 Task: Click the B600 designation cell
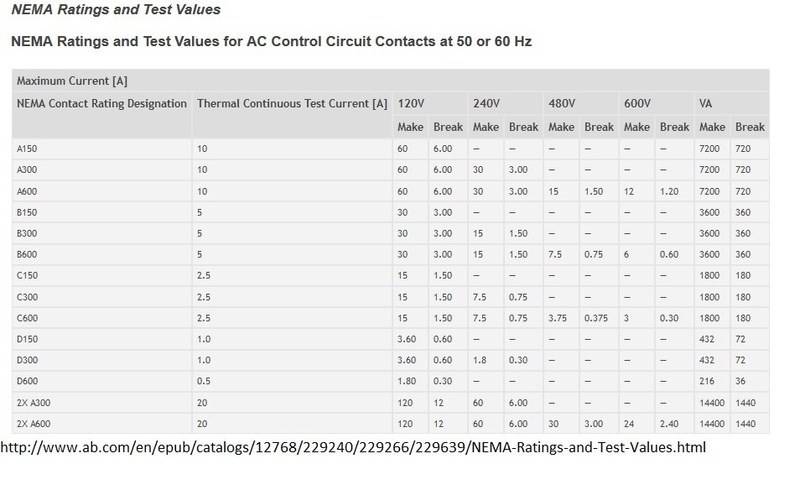coord(30,254)
